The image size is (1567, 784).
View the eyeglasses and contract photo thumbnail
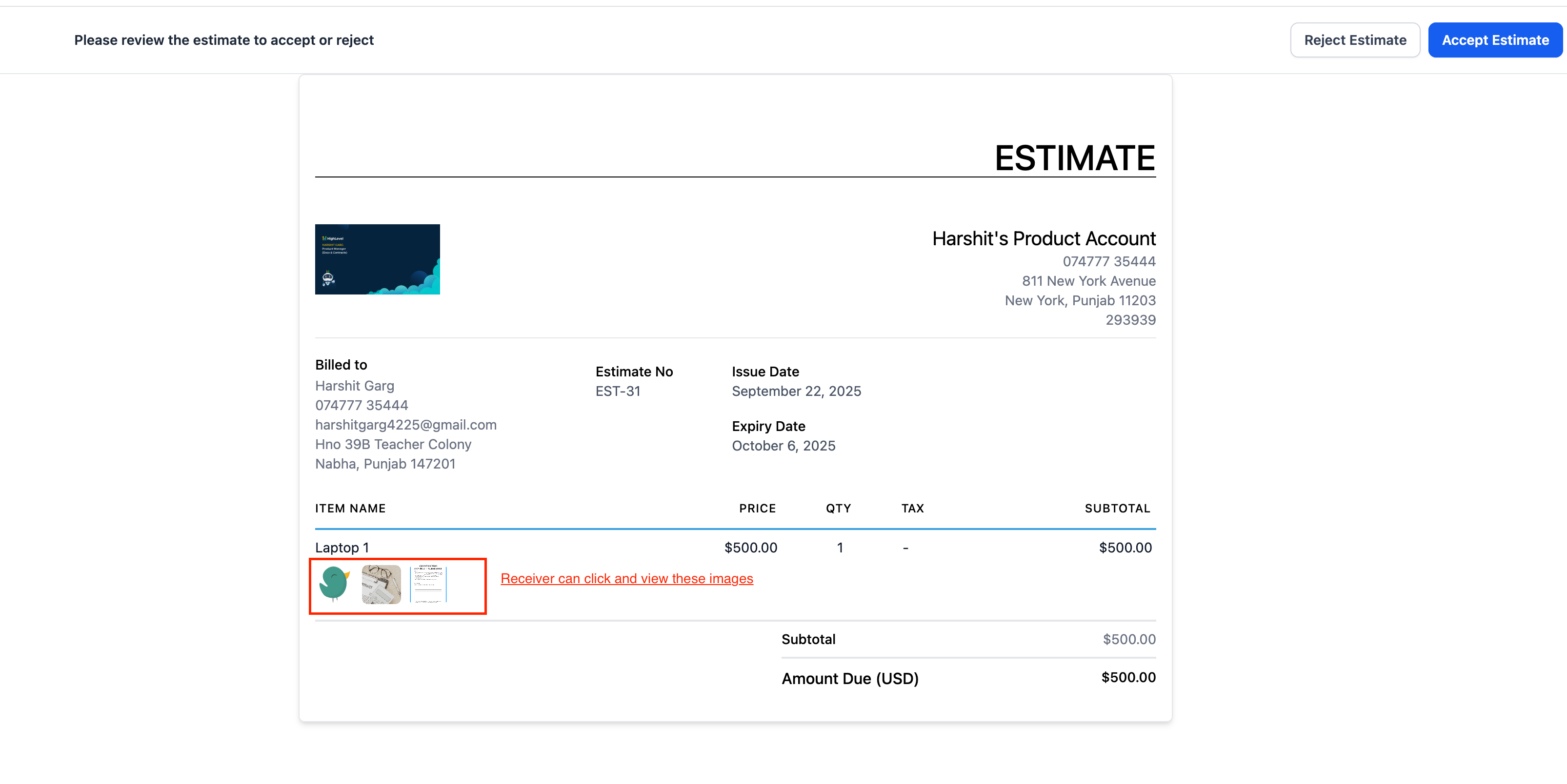[382, 584]
